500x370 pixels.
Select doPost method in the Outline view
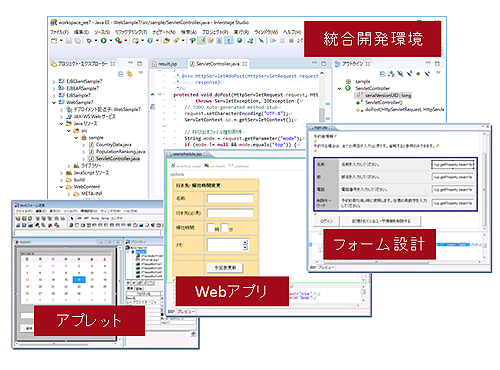click(400, 109)
